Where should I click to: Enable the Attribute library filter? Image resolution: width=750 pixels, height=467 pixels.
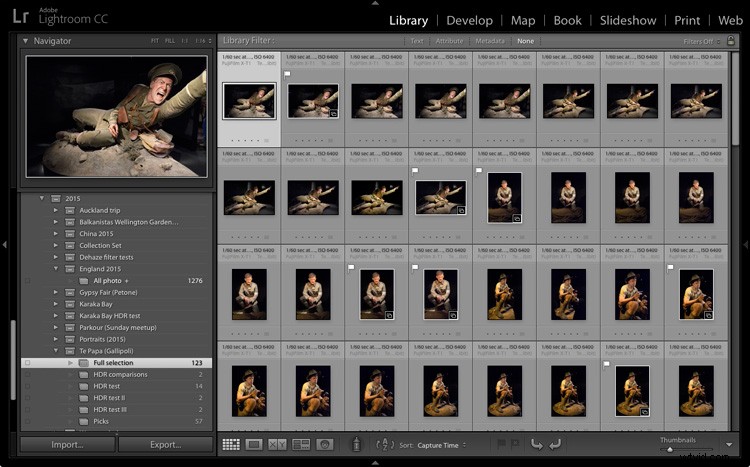449,41
